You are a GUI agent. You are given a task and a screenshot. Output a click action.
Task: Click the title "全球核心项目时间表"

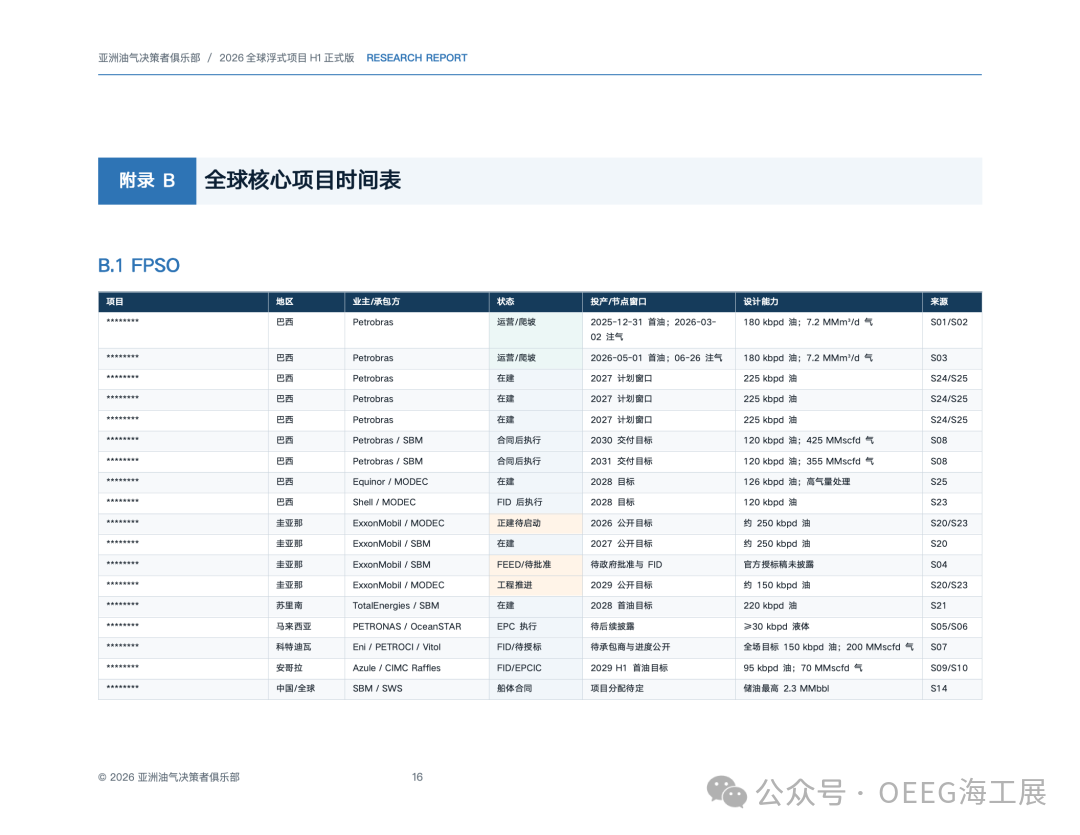[302, 181]
